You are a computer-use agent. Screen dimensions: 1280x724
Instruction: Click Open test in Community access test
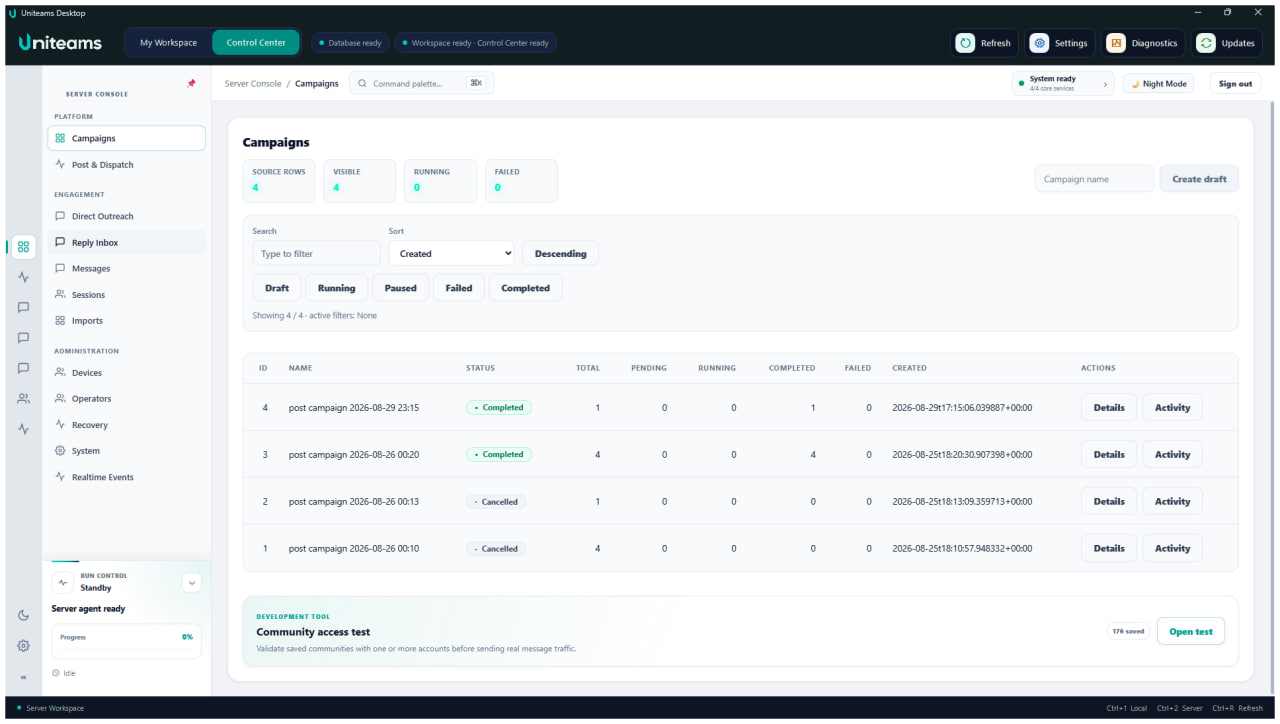pos(1191,632)
